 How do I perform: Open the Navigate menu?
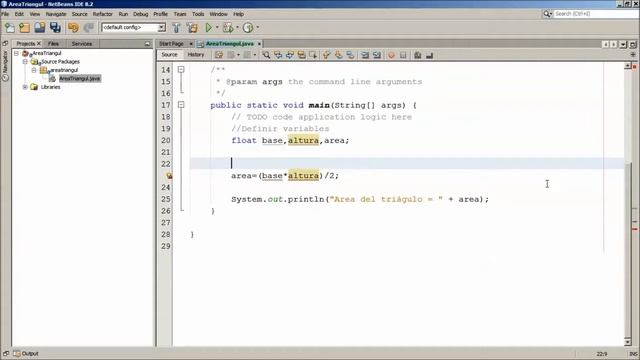56,14
